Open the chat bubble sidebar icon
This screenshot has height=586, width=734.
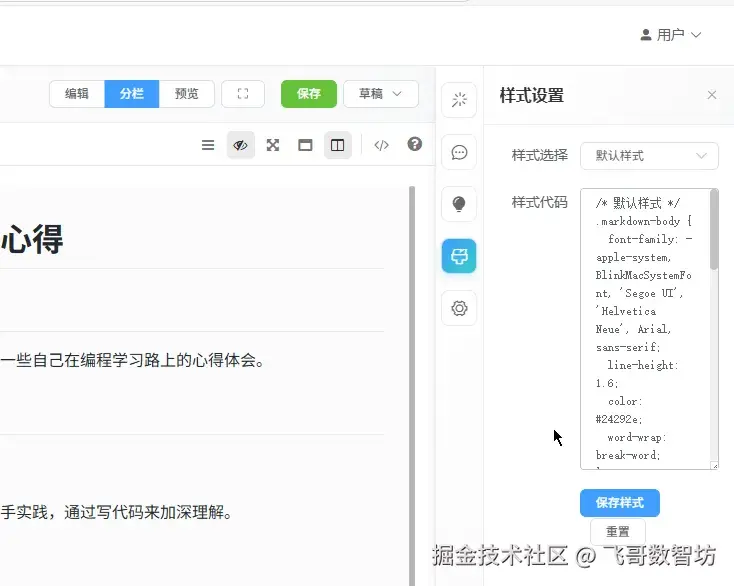(x=459, y=152)
